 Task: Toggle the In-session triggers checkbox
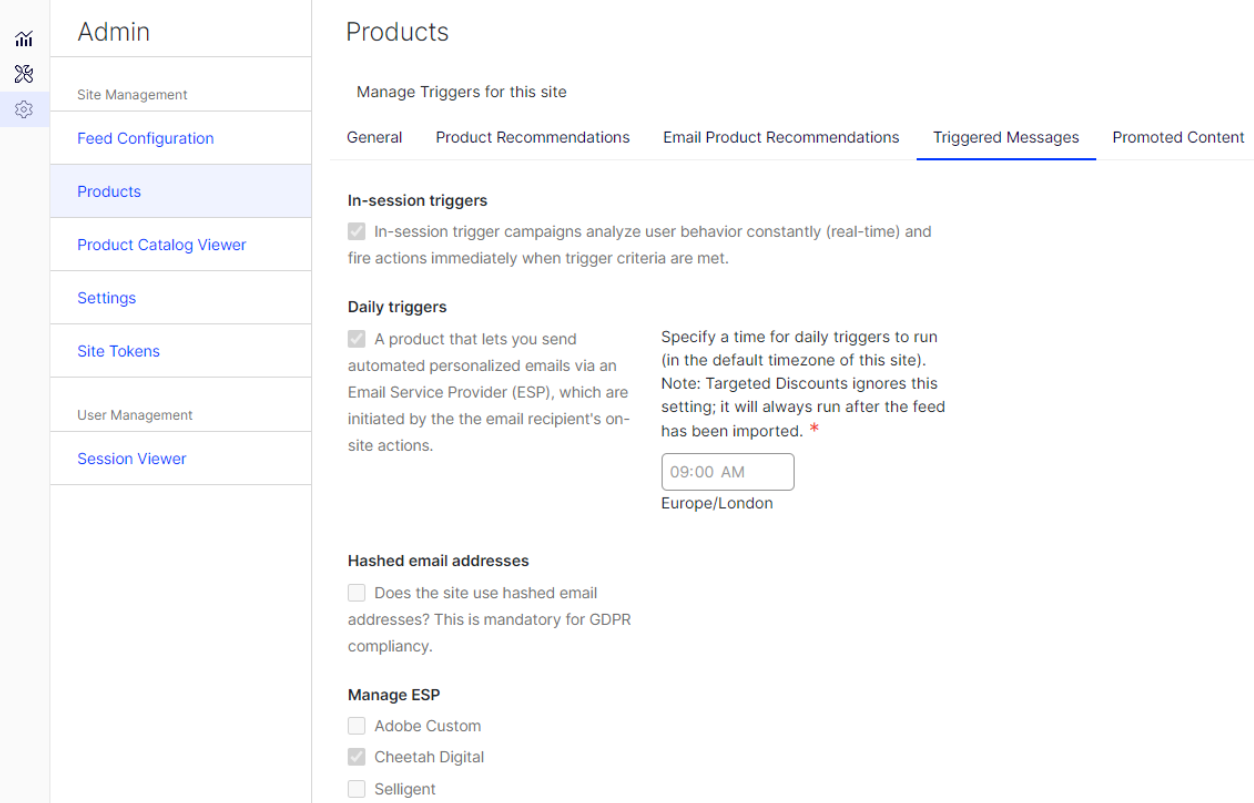[356, 231]
